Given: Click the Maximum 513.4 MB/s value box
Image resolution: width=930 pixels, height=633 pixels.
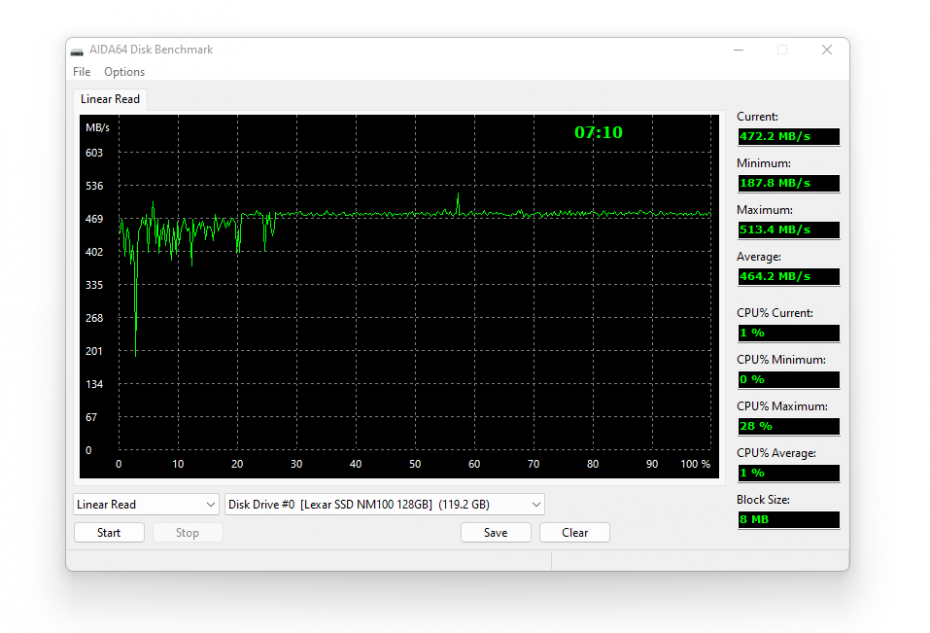Looking at the screenshot, I should click(x=788, y=230).
